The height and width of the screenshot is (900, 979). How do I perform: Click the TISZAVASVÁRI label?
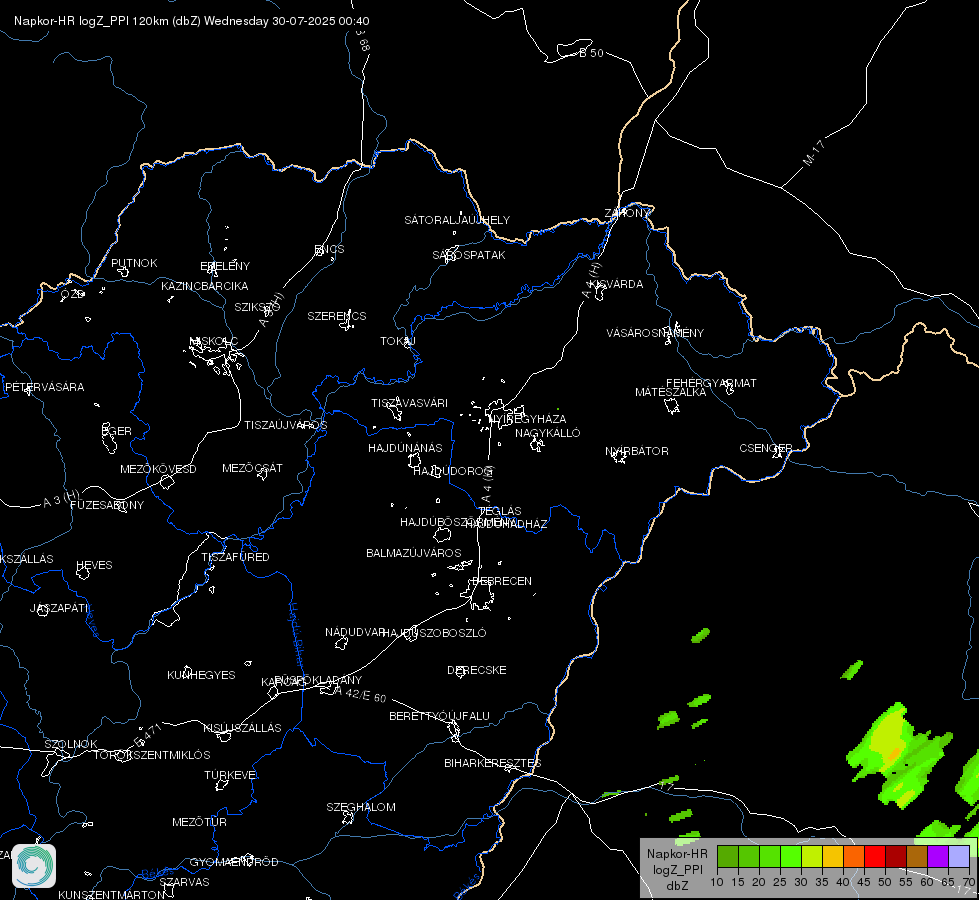click(410, 403)
